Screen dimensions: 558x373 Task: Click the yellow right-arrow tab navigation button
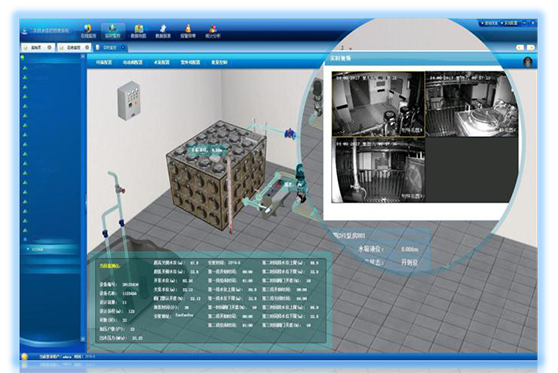pyautogui.click(x=531, y=47)
